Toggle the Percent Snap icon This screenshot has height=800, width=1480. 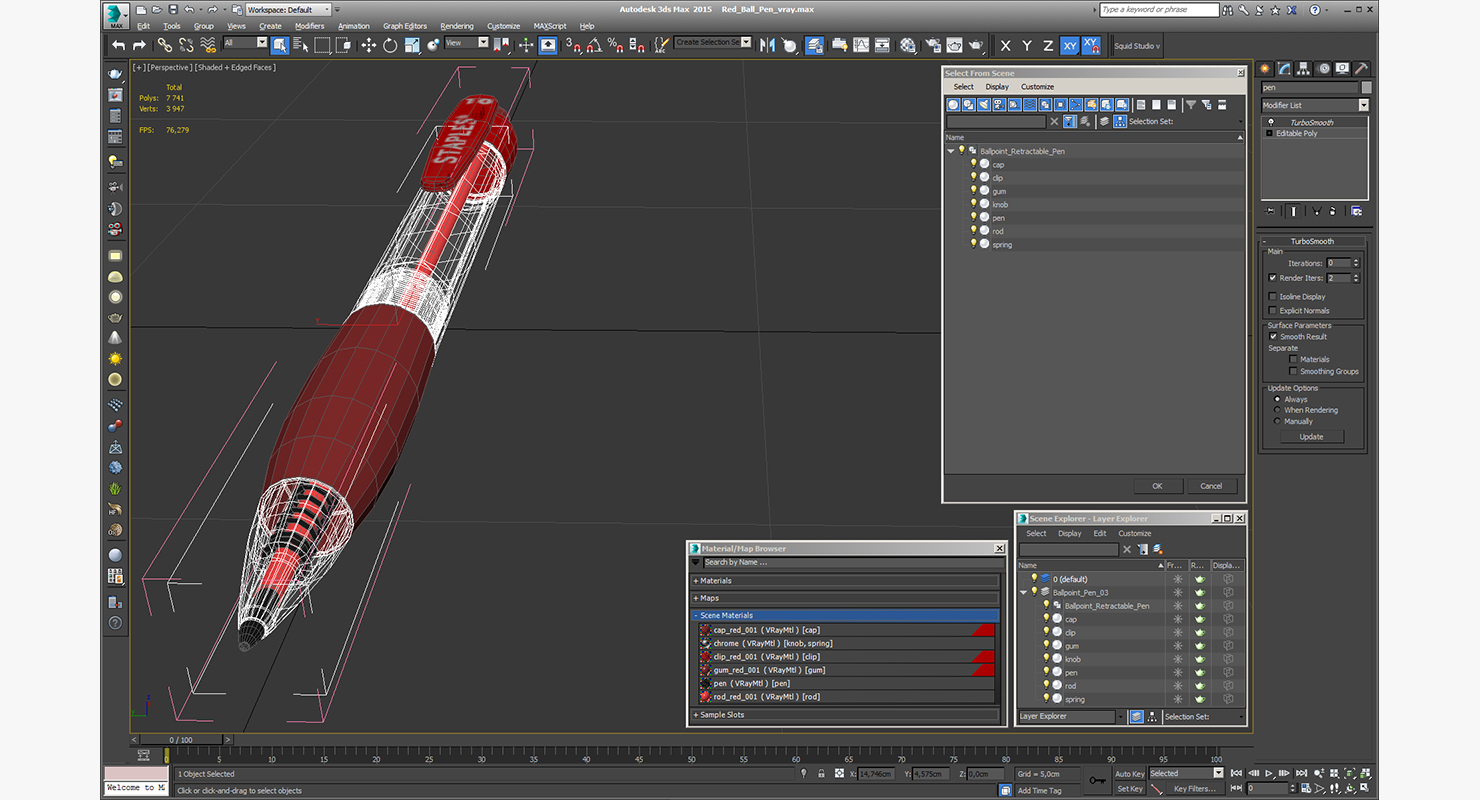(616, 45)
